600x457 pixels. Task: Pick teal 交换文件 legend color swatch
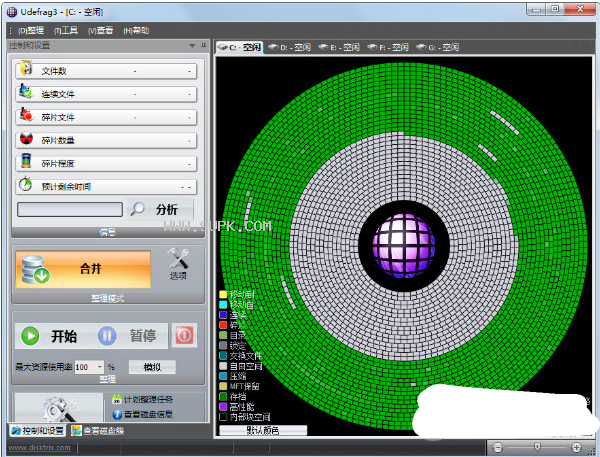tap(223, 356)
